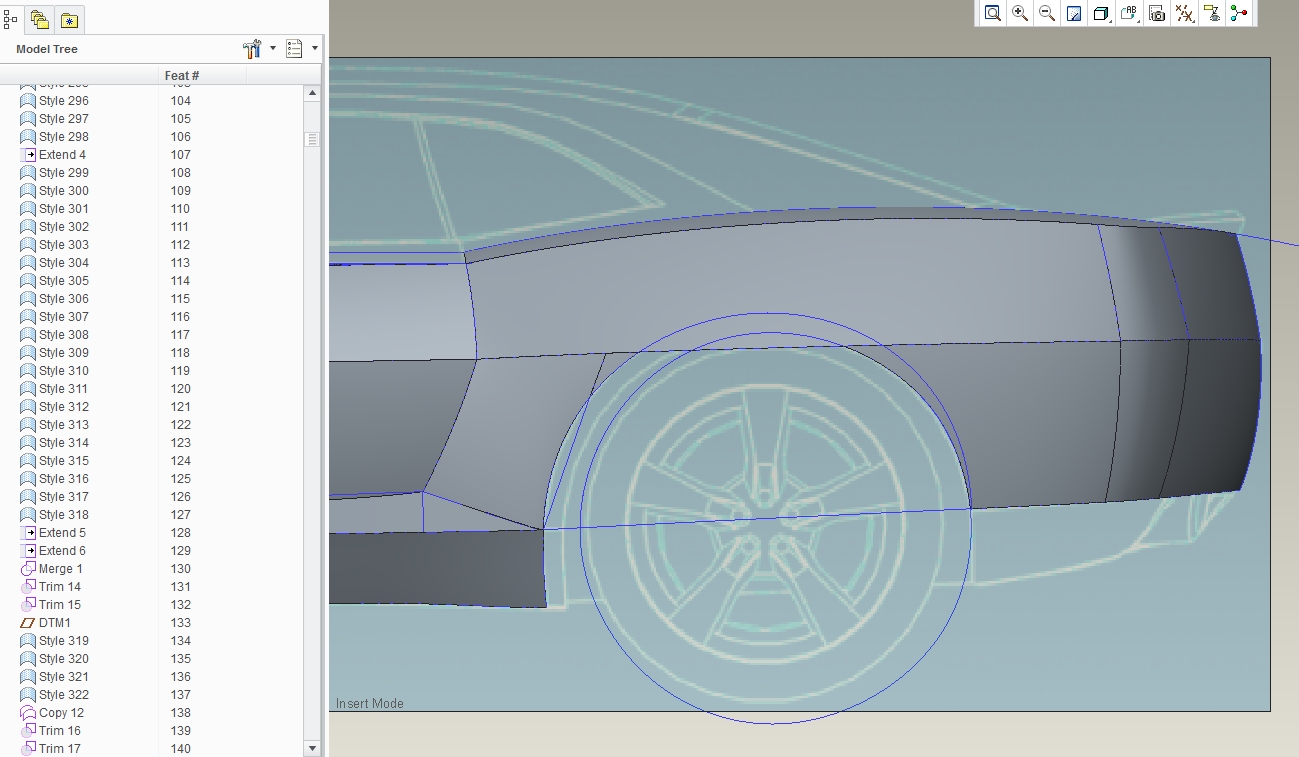Click feature number 133 cell

[x=181, y=623]
